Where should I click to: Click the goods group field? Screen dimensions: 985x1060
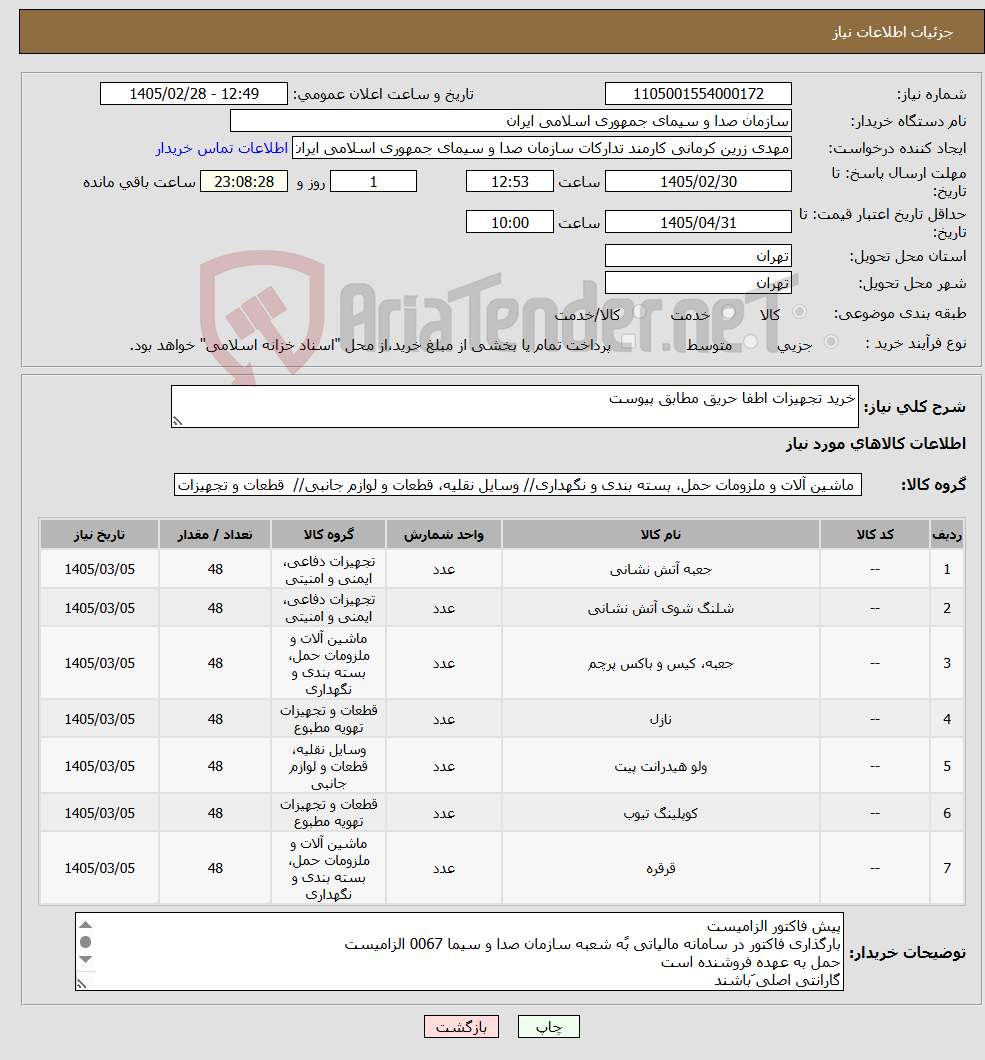518,485
